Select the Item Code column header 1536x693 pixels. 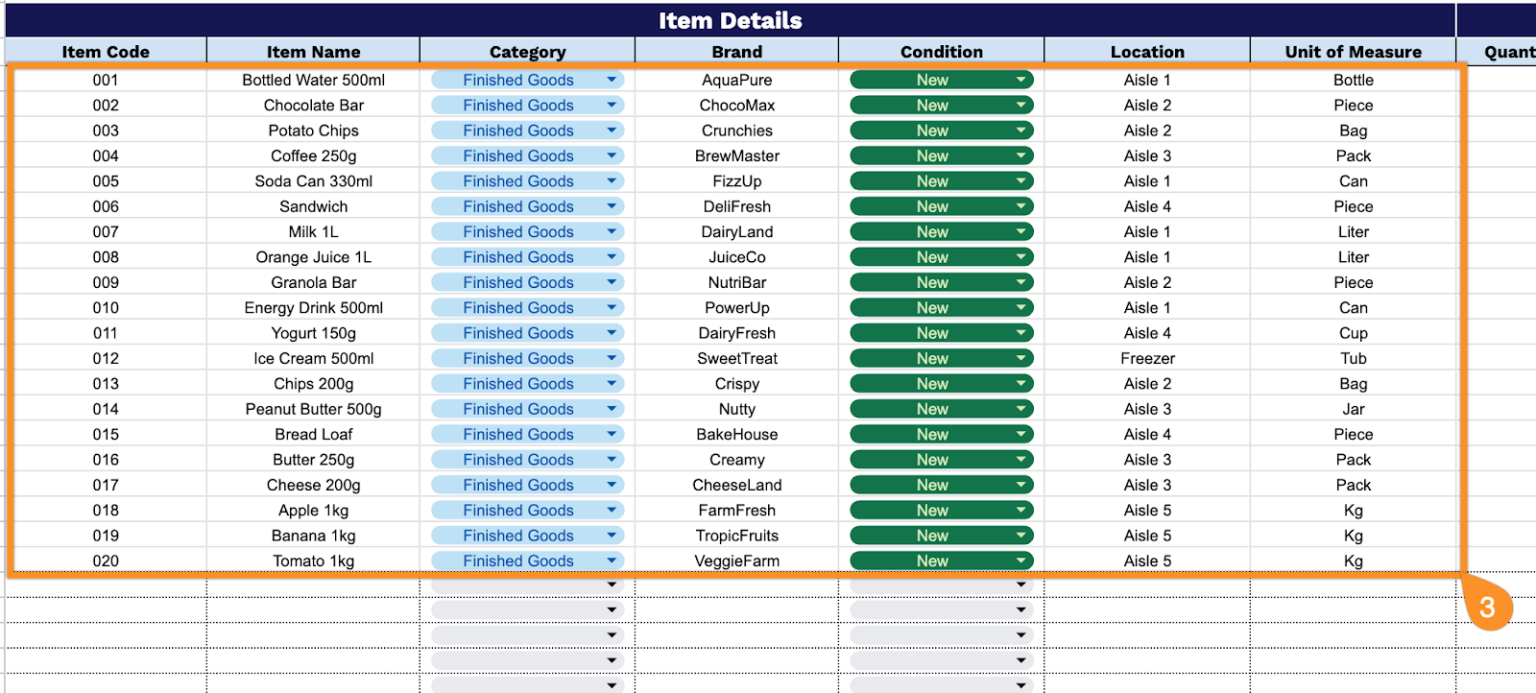coord(105,51)
